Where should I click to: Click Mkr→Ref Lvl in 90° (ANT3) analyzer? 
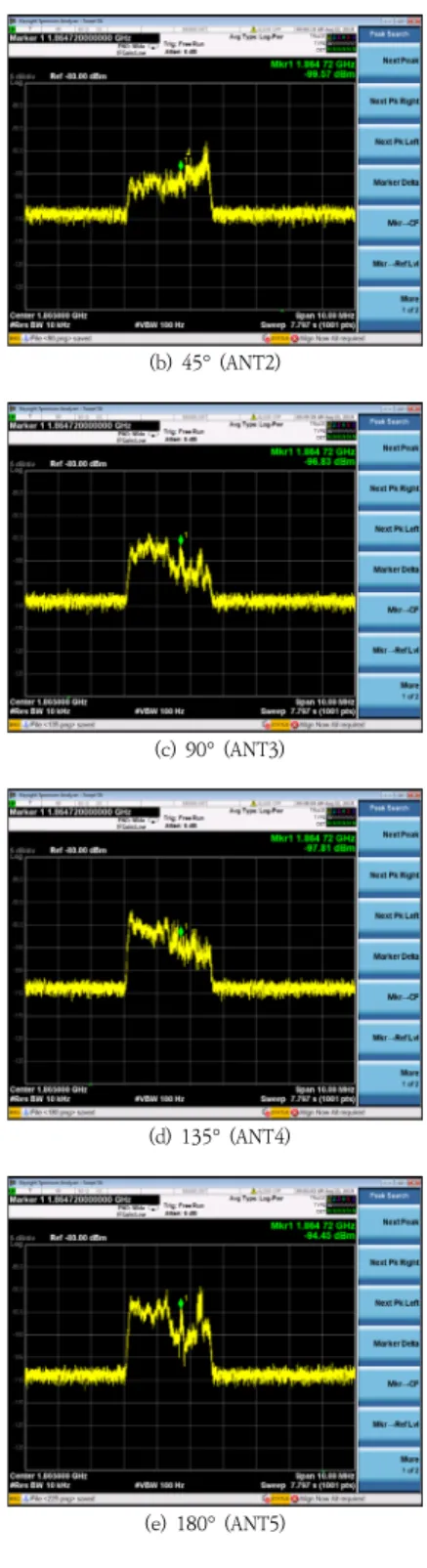(390, 652)
